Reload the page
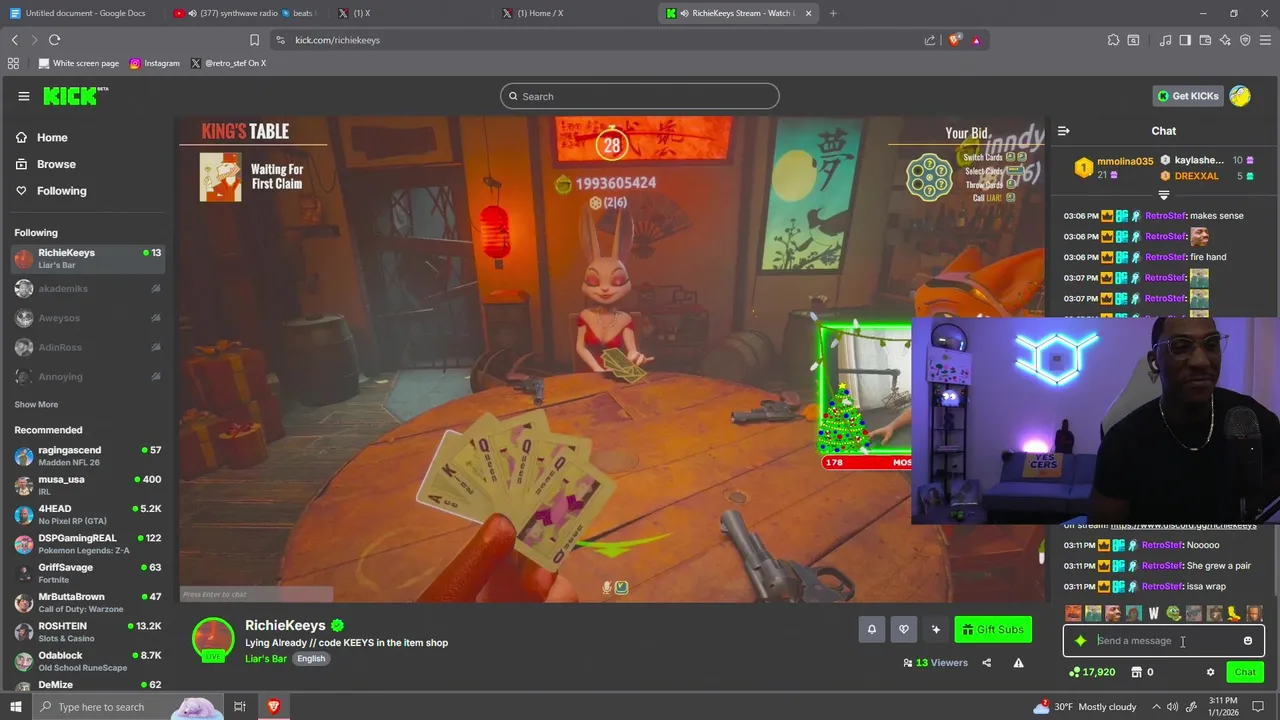1280x720 pixels. pos(54,40)
